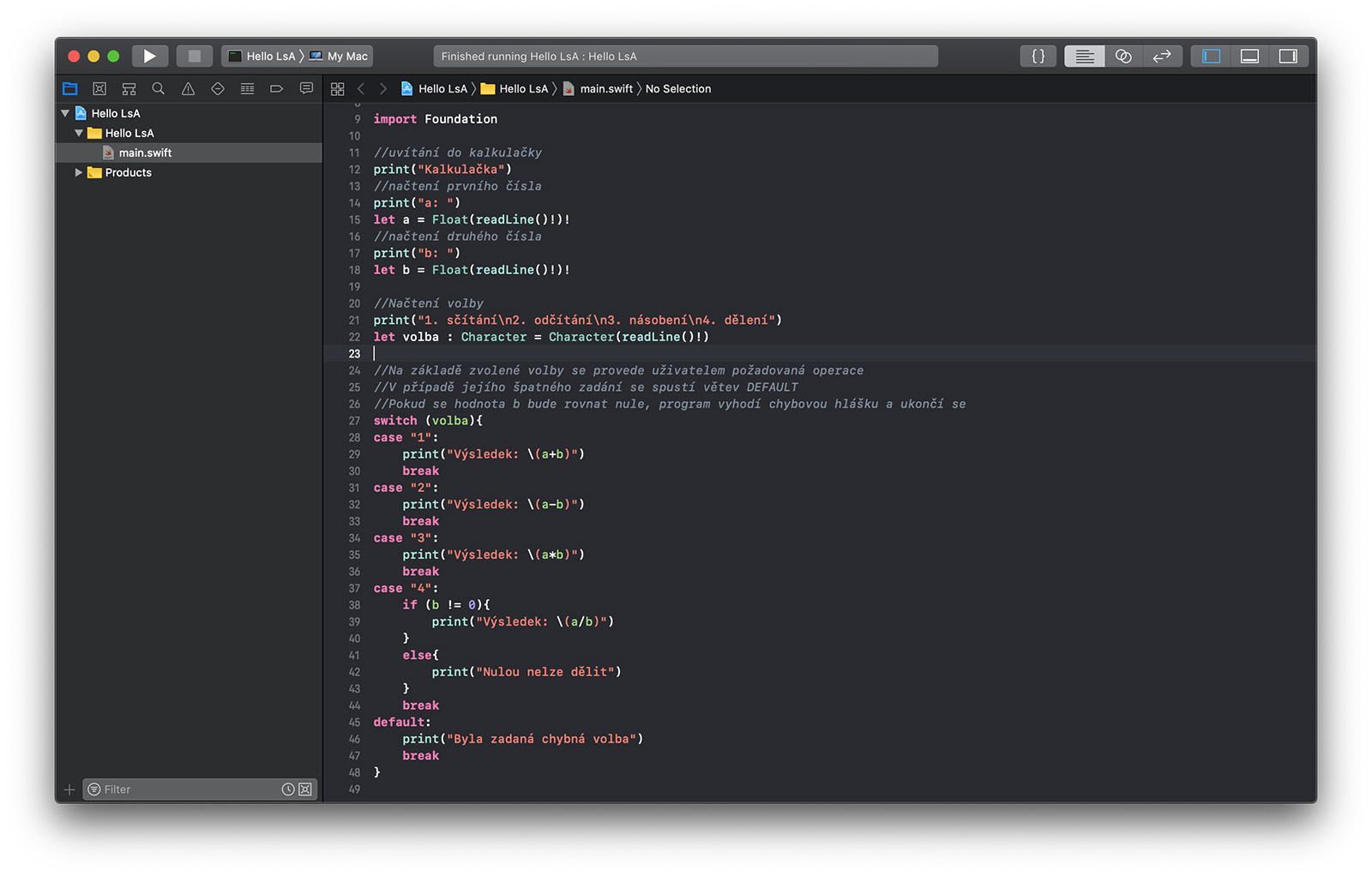Collapse the Hello LsA project root
This screenshot has width=1372, height=876.
[65, 113]
